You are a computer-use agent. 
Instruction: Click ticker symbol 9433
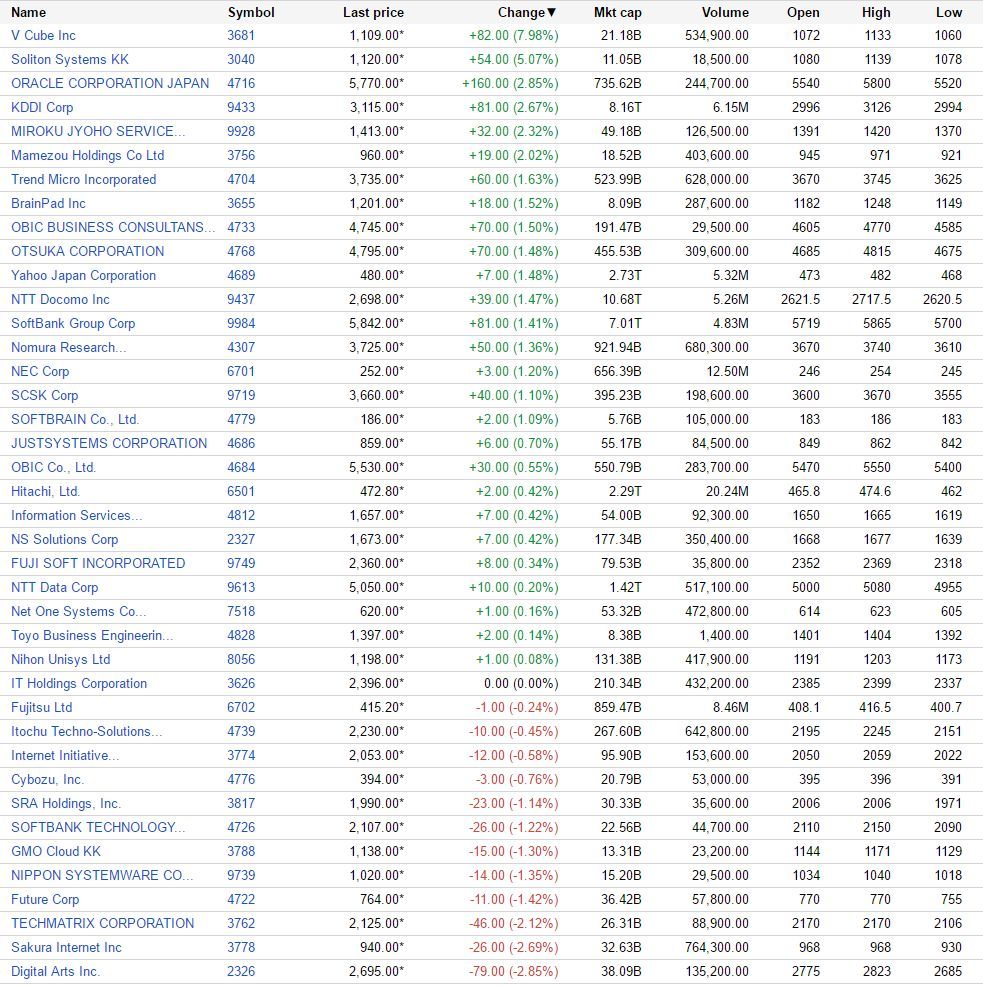click(241, 107)
